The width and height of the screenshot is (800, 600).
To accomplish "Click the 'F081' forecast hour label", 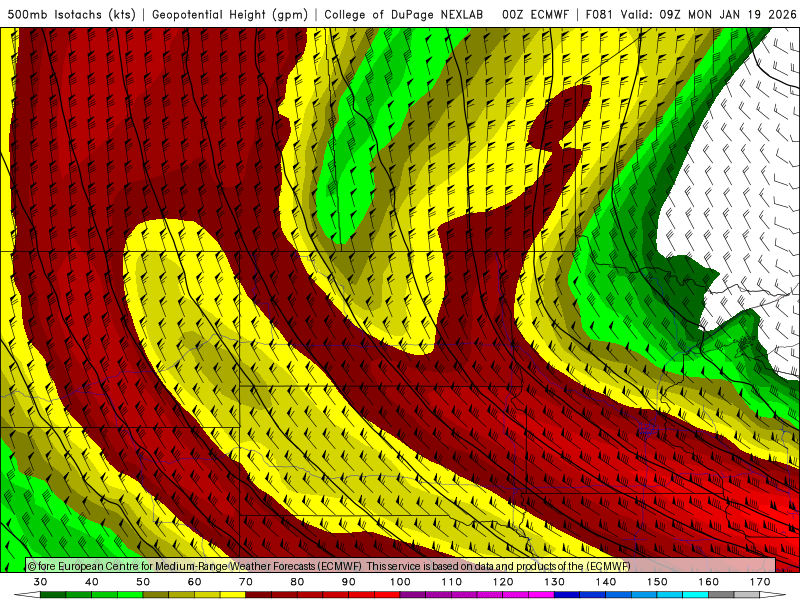I will pos(599,15).
